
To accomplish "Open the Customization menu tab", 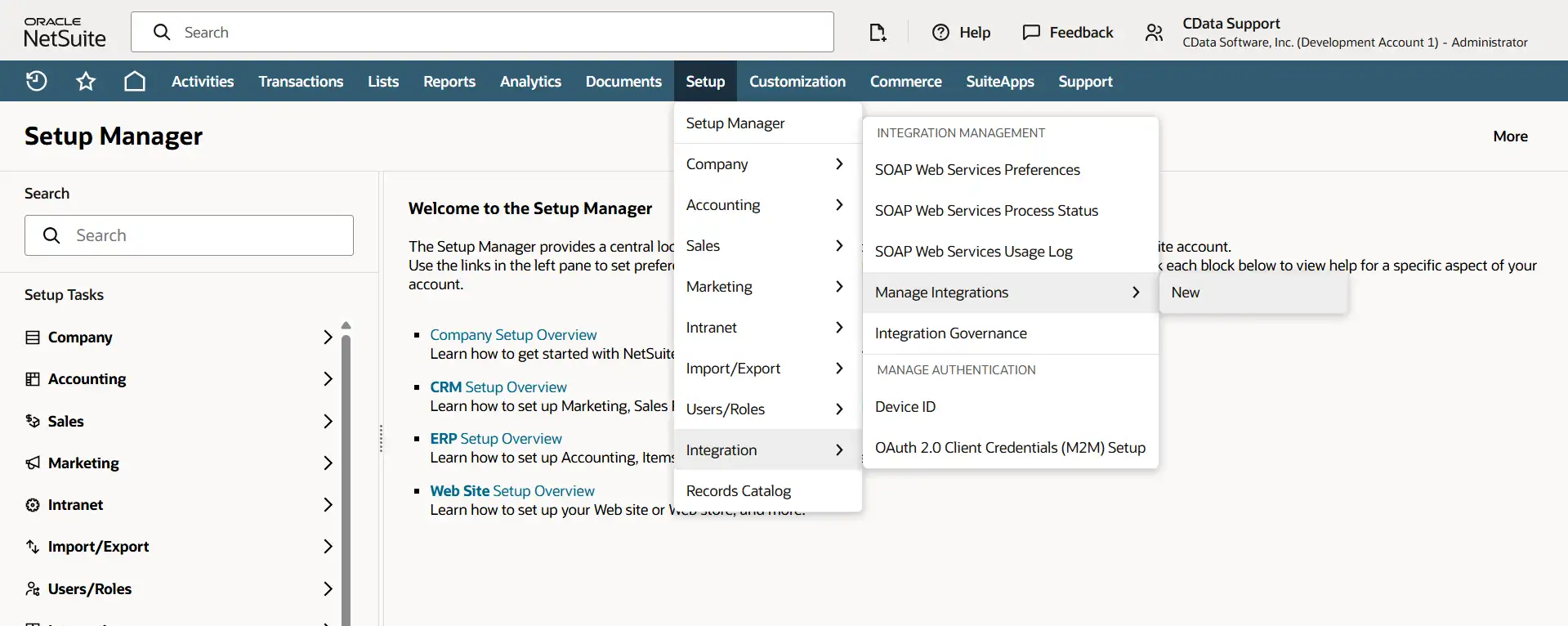I will click(x=797, y=81).
